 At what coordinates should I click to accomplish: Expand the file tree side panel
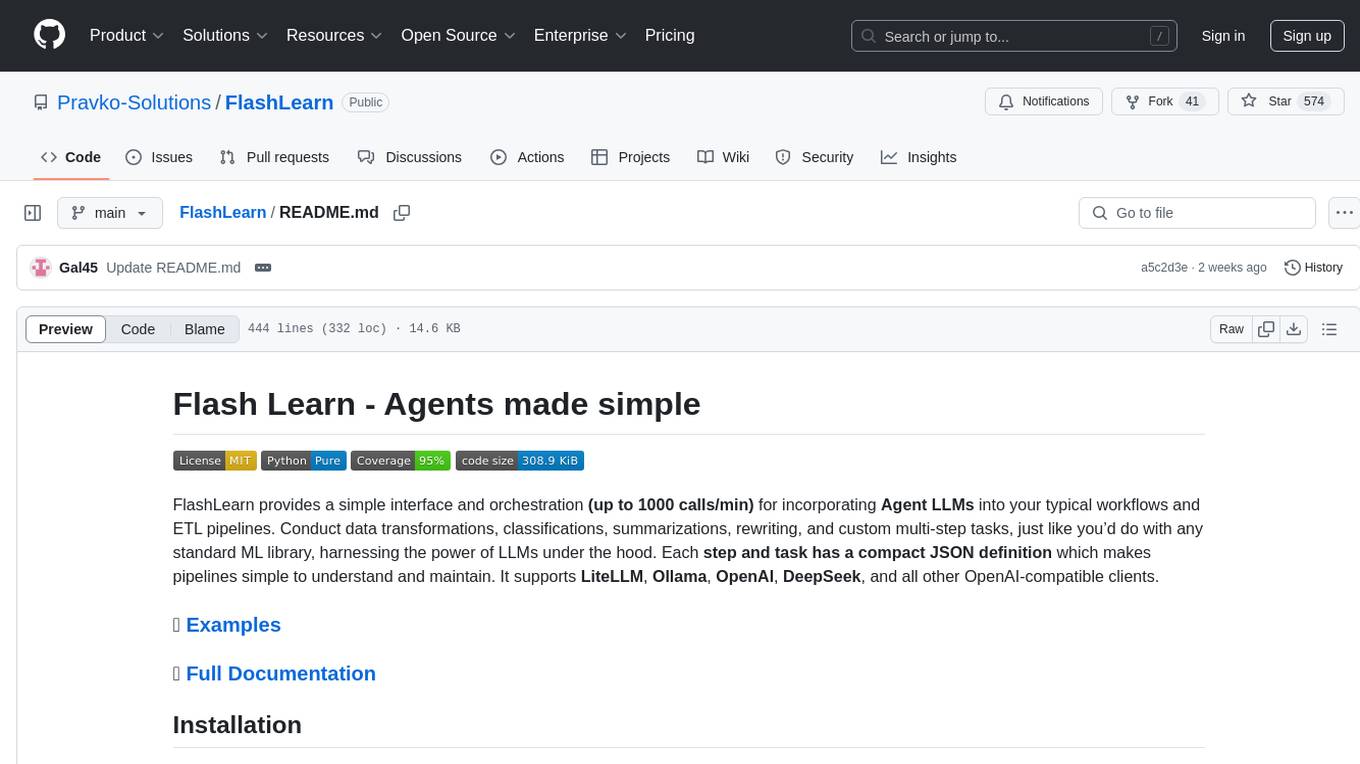pos(33,213)
